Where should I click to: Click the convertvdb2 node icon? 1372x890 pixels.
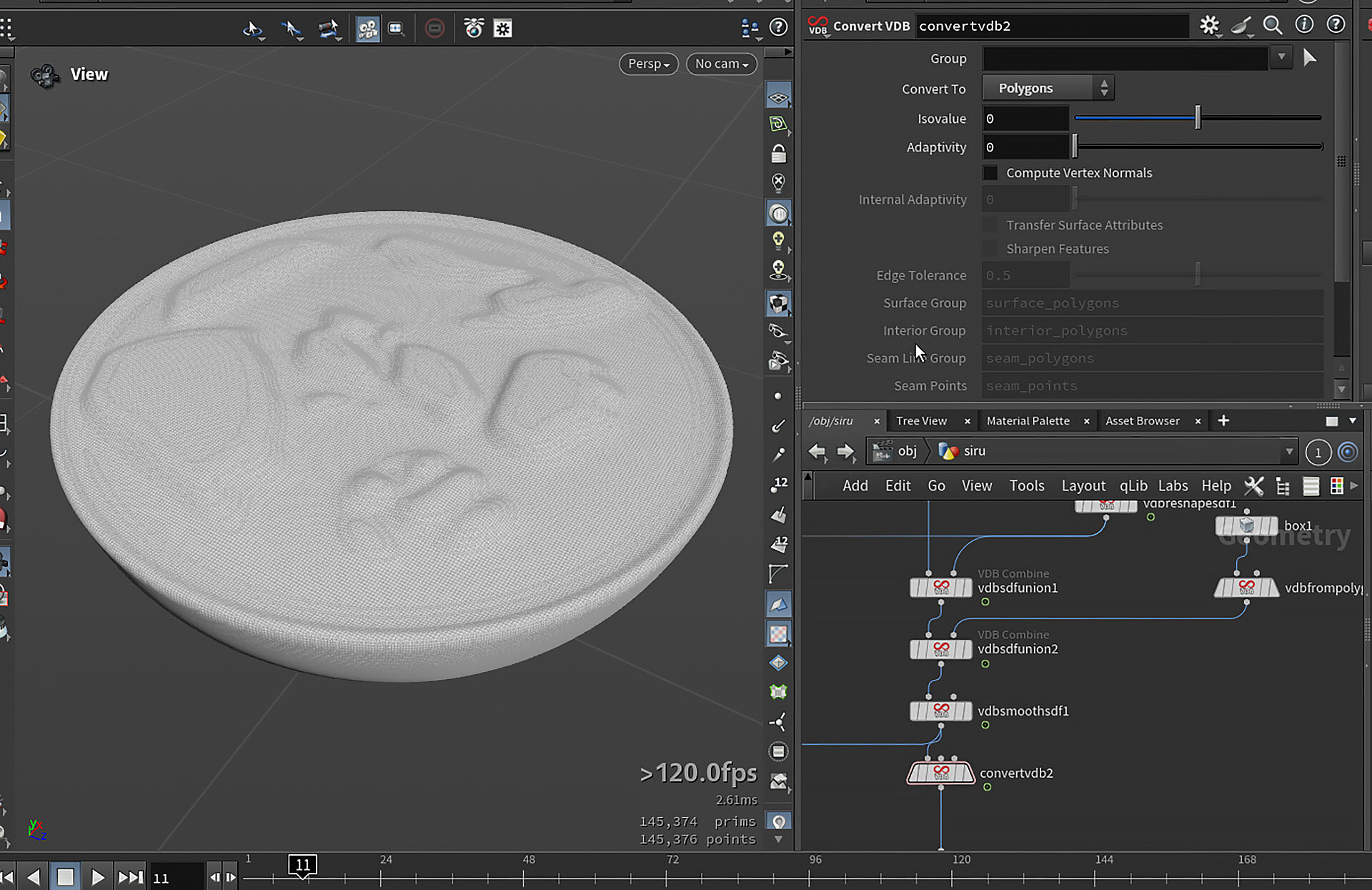pyautogui.click(x=940, y=773)
